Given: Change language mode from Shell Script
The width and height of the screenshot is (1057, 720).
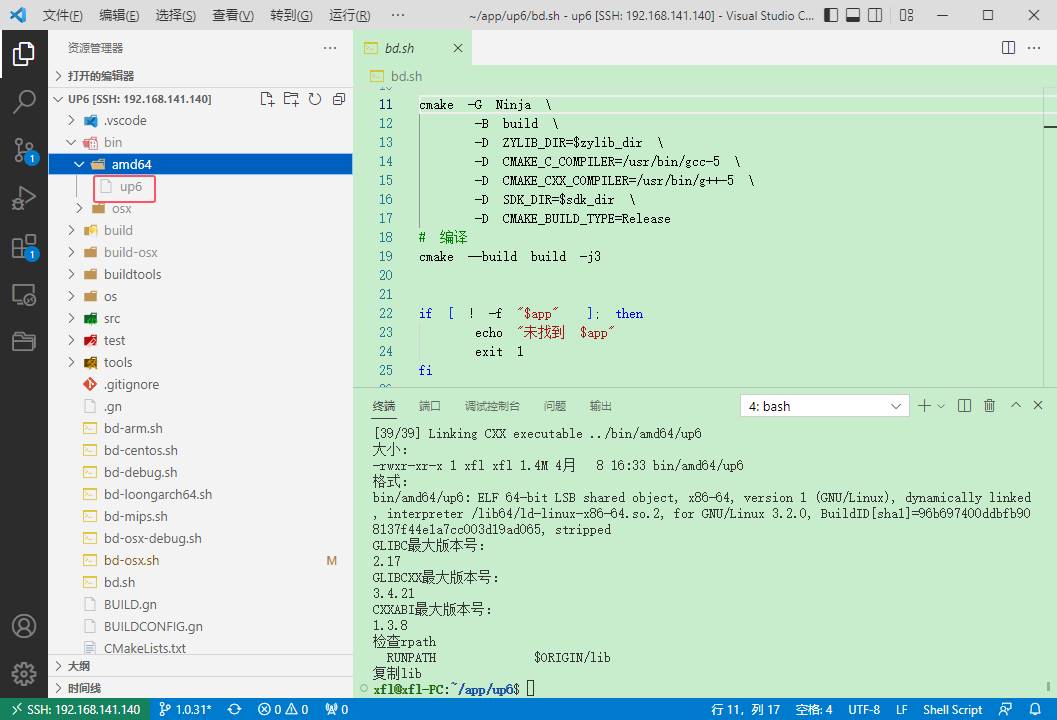Looking at the screenshot, I should click(x=952, y=709).
